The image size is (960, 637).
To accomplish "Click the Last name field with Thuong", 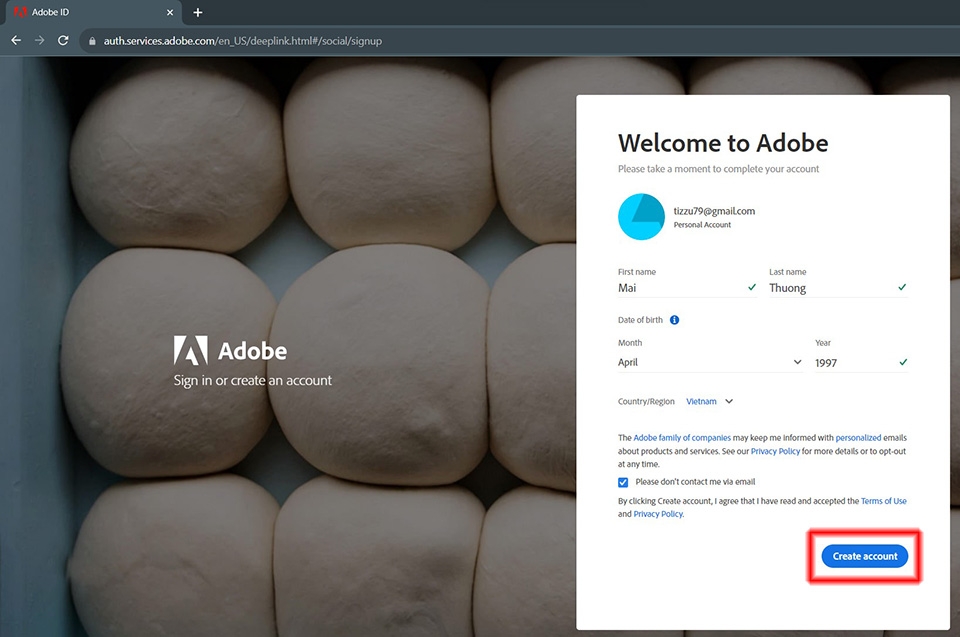I will click(x=838, y=288).
